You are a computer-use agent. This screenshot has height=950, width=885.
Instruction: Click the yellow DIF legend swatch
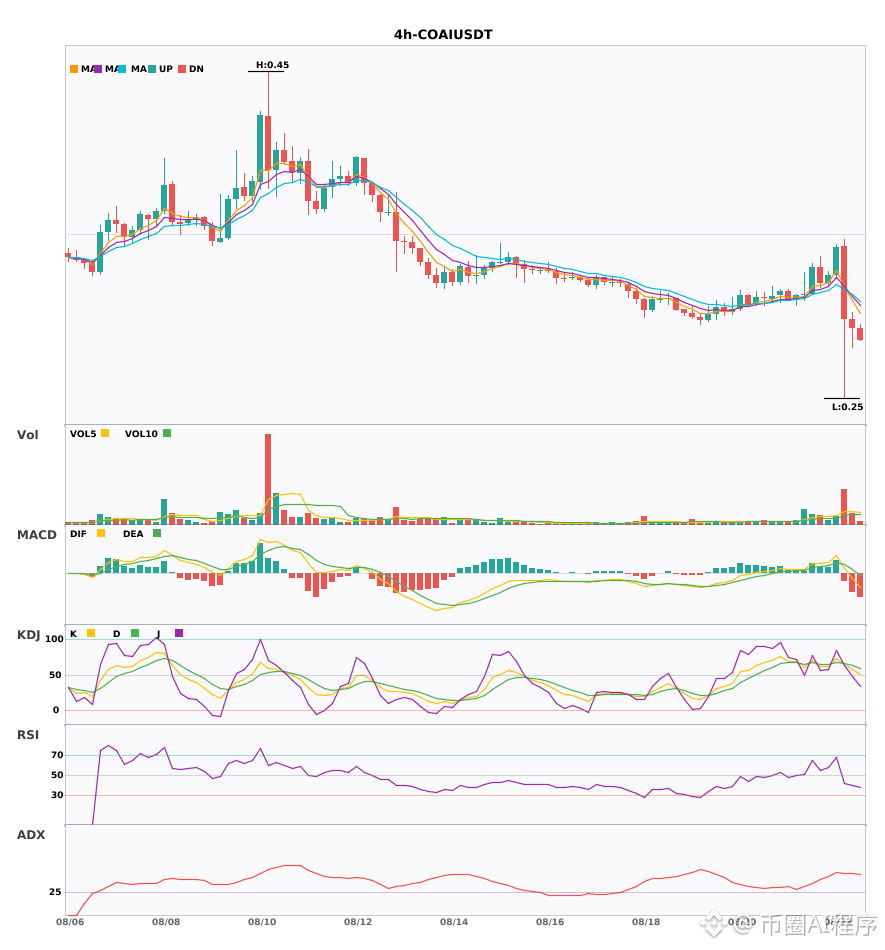[x=101, y=533]
